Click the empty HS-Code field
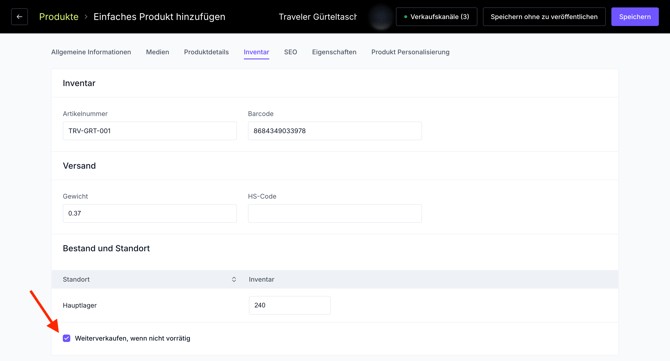Image resolution: width=670 pixels, height=361 pixels. pos(335,213)
